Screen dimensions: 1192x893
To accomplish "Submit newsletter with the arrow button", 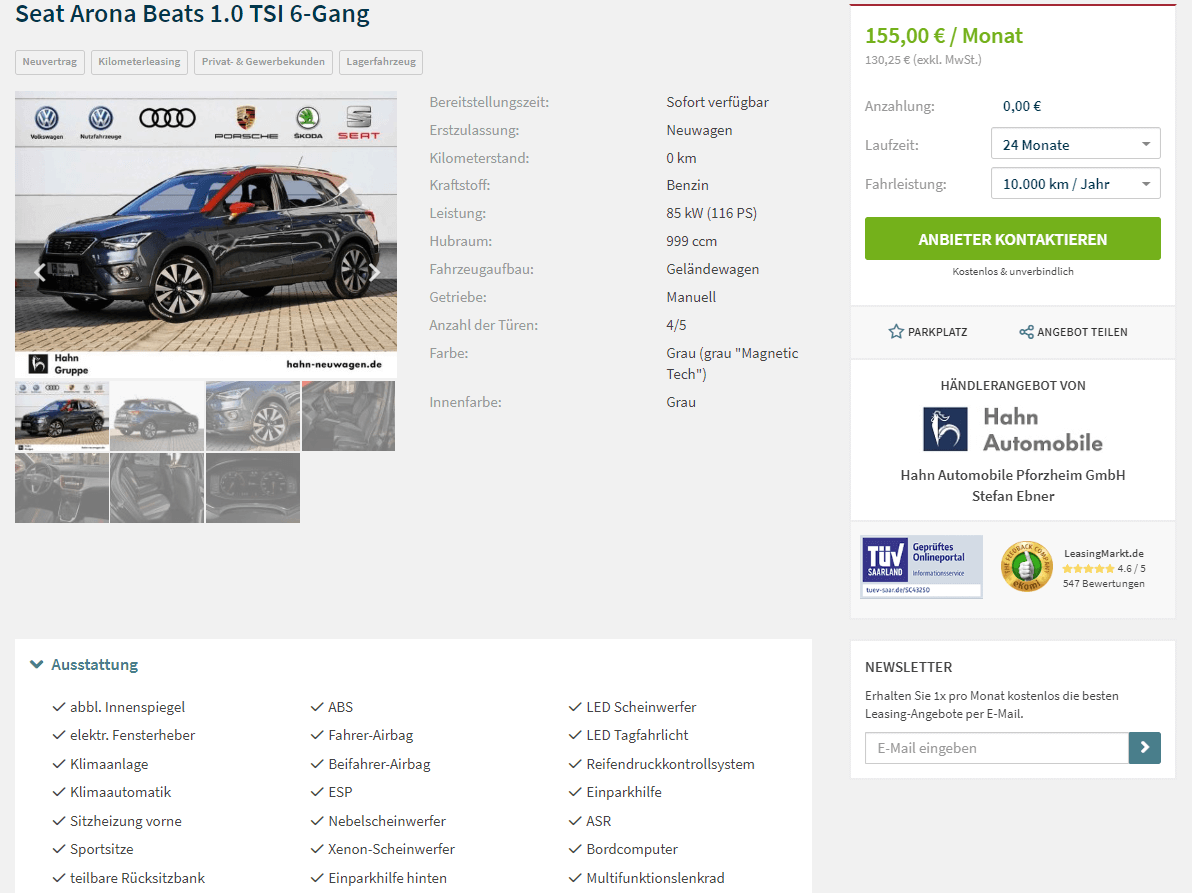I will coord(1144,748).
